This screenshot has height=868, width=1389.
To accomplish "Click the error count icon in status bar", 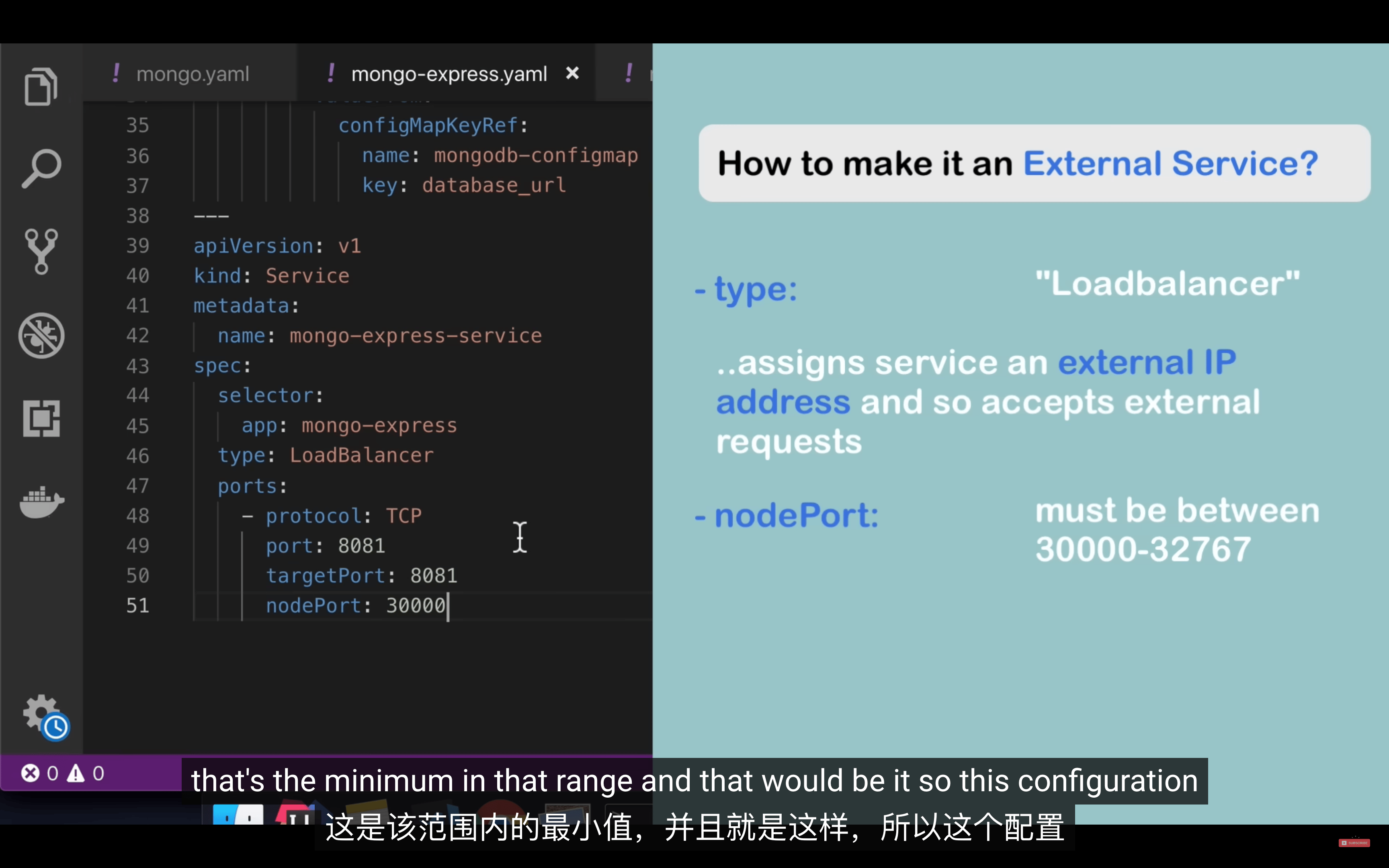I will [31, 773].
